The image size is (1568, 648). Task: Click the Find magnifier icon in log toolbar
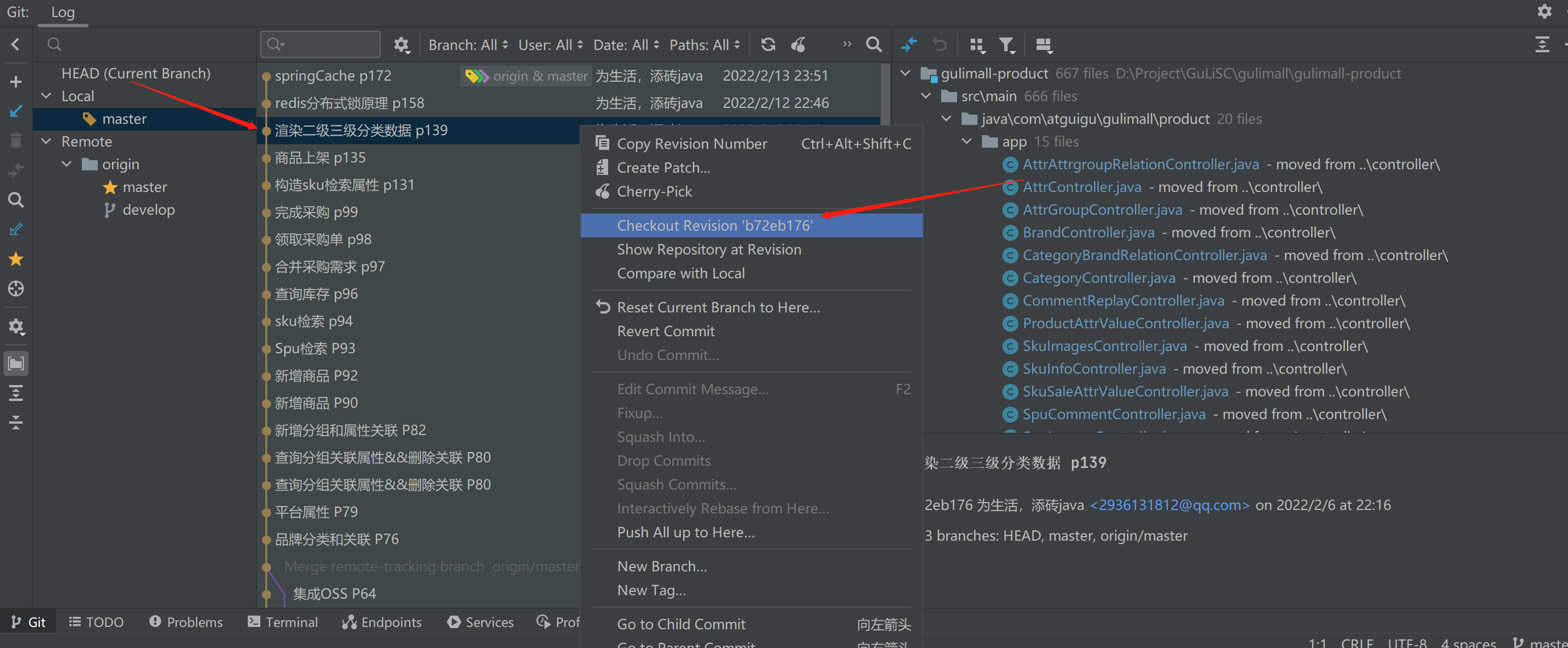point(874,44)
